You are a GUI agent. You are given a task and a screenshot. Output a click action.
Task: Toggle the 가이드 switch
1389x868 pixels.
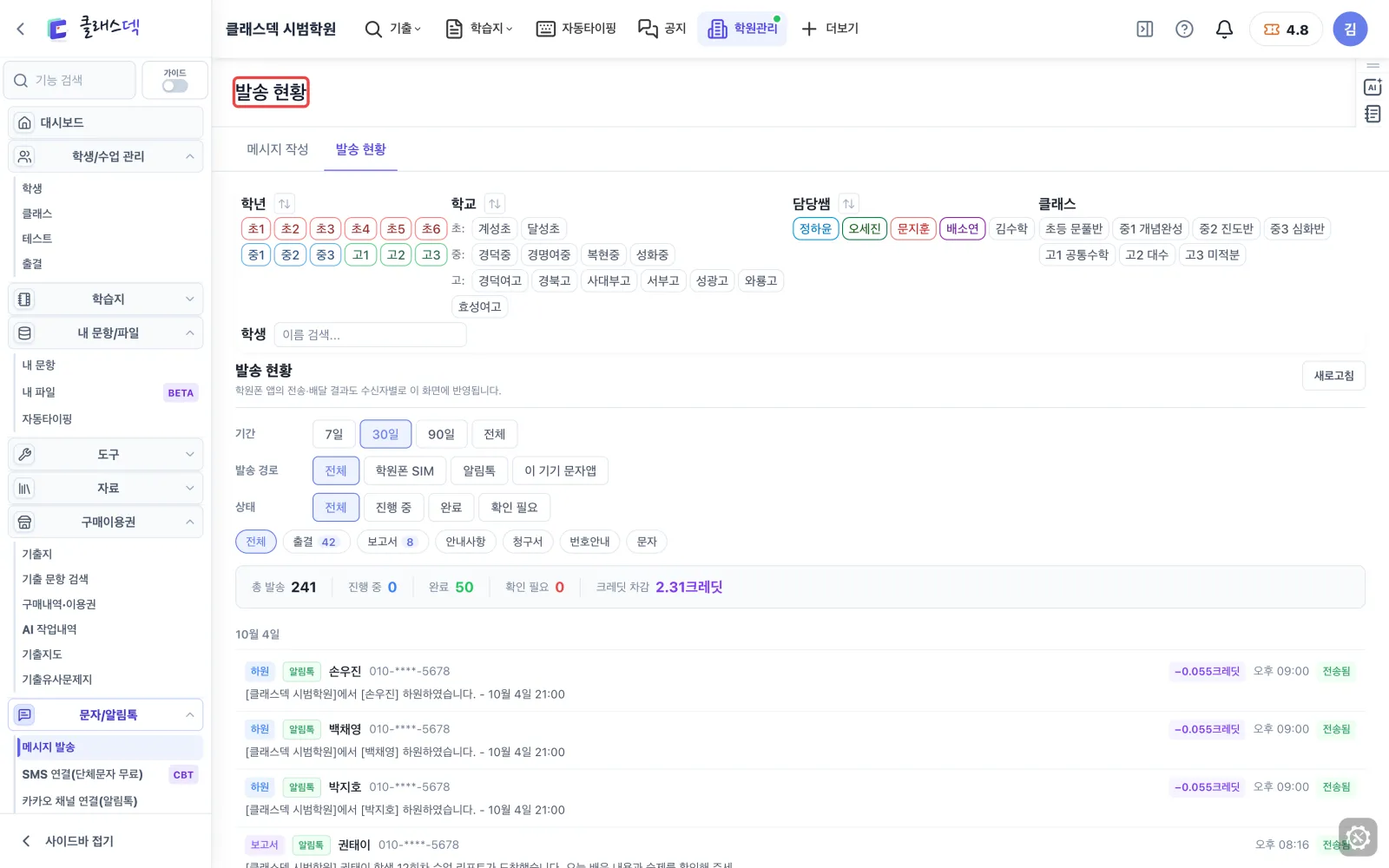[174, 86]
